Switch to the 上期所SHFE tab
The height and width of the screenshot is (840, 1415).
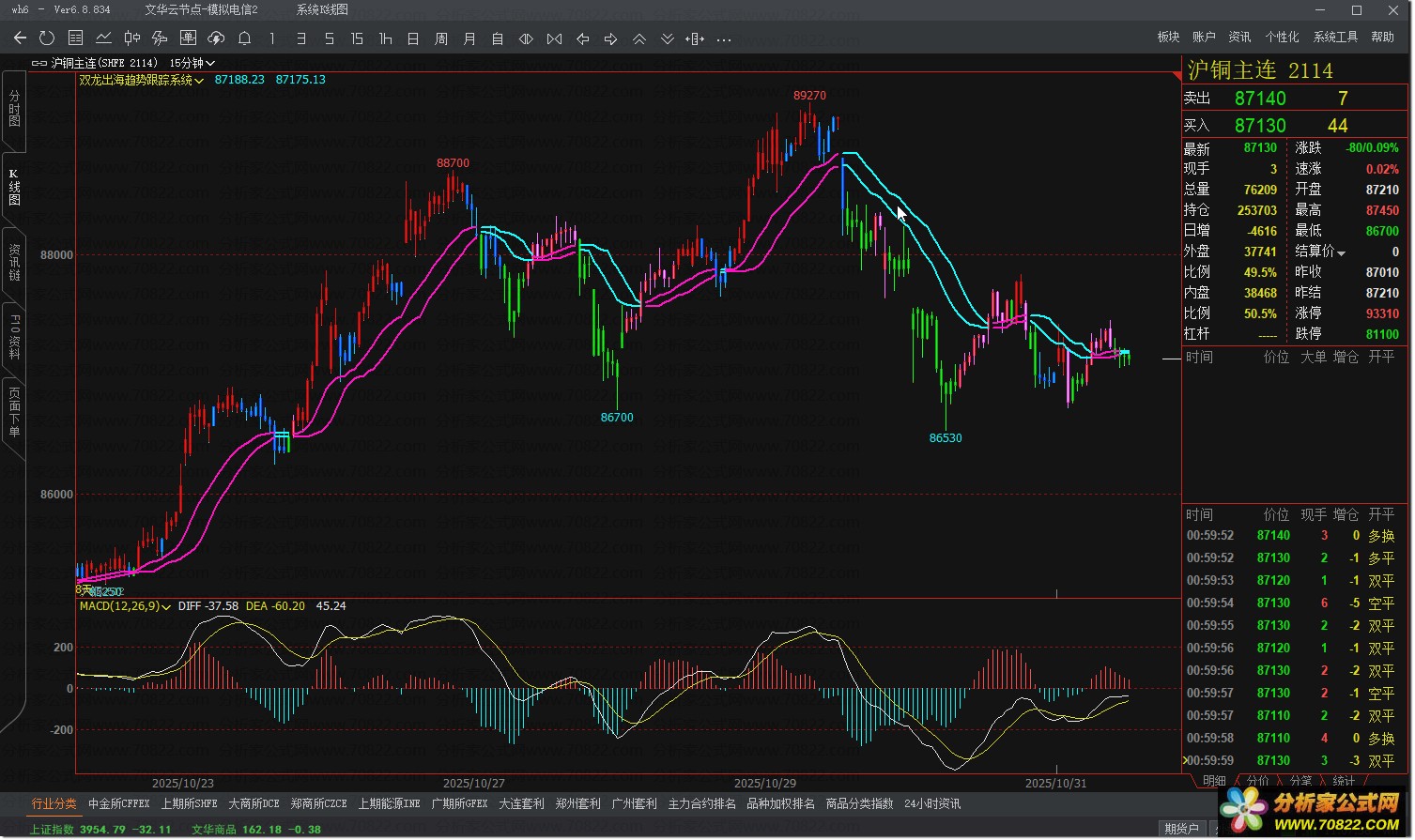point(189,804)
